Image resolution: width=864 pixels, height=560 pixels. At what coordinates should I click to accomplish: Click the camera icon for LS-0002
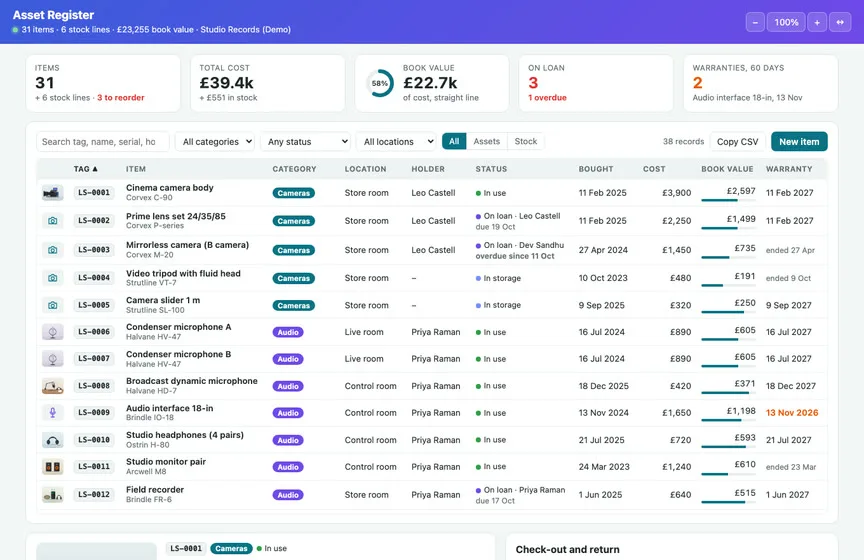pos(52,220)
